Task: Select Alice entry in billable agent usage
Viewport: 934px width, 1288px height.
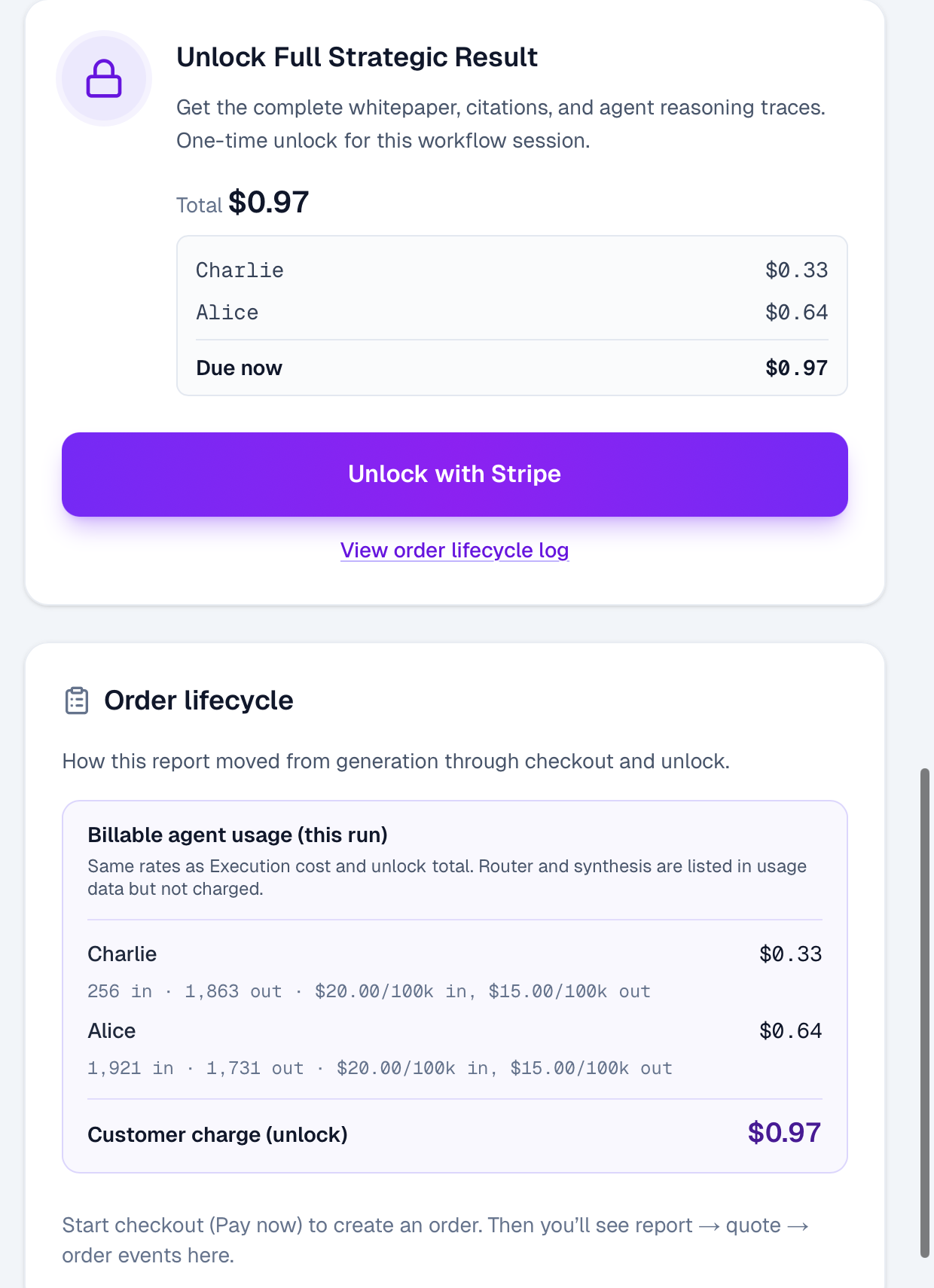Action: coord(455,1031)
